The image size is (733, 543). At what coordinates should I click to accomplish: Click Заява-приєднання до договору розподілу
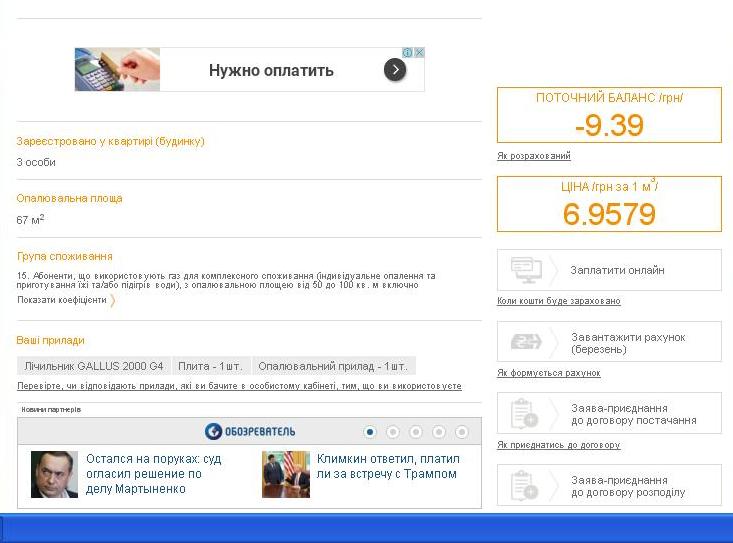609,485
